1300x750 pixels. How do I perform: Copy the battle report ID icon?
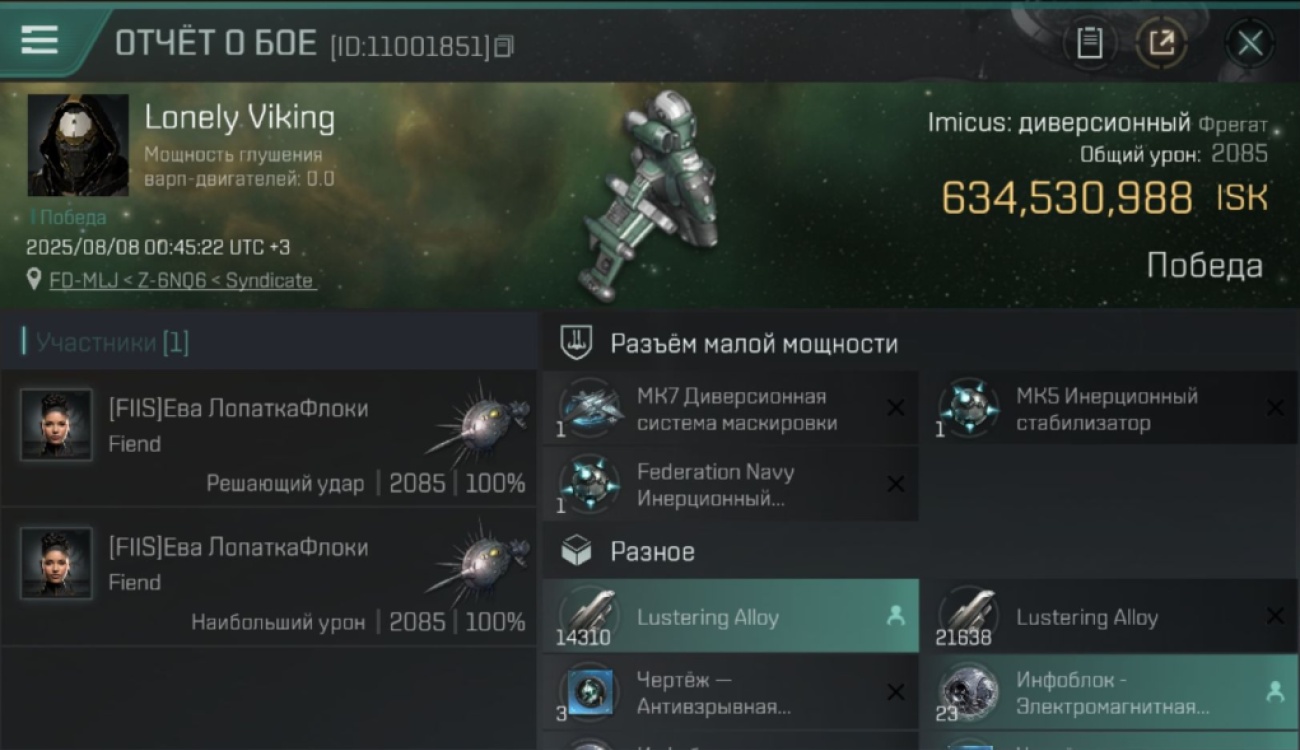click(x=504, y=46)
